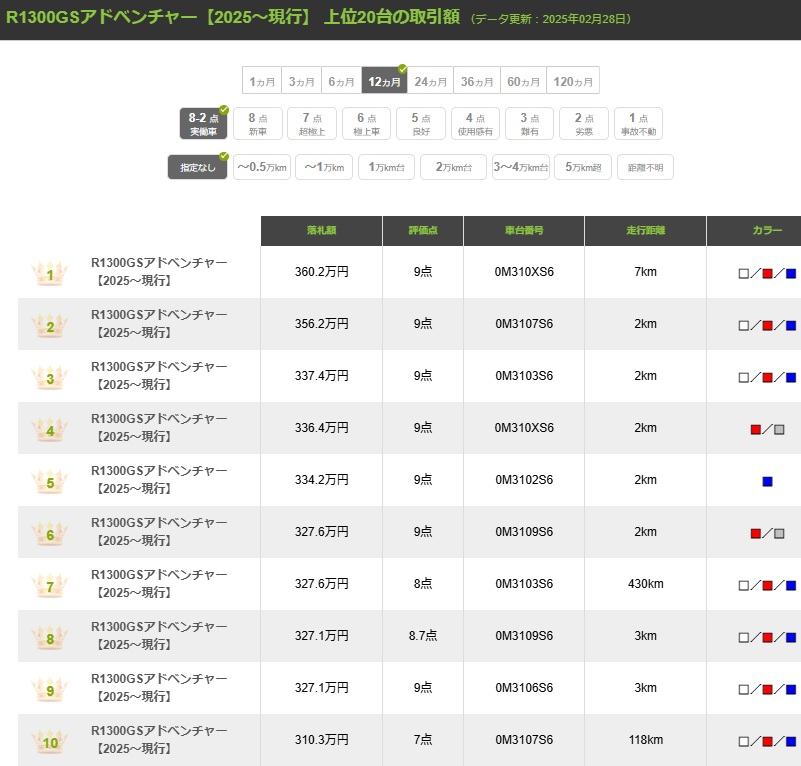801x766 pixels.
Task: Switch to the 24カ月 period tab
Action: (431, 81)
